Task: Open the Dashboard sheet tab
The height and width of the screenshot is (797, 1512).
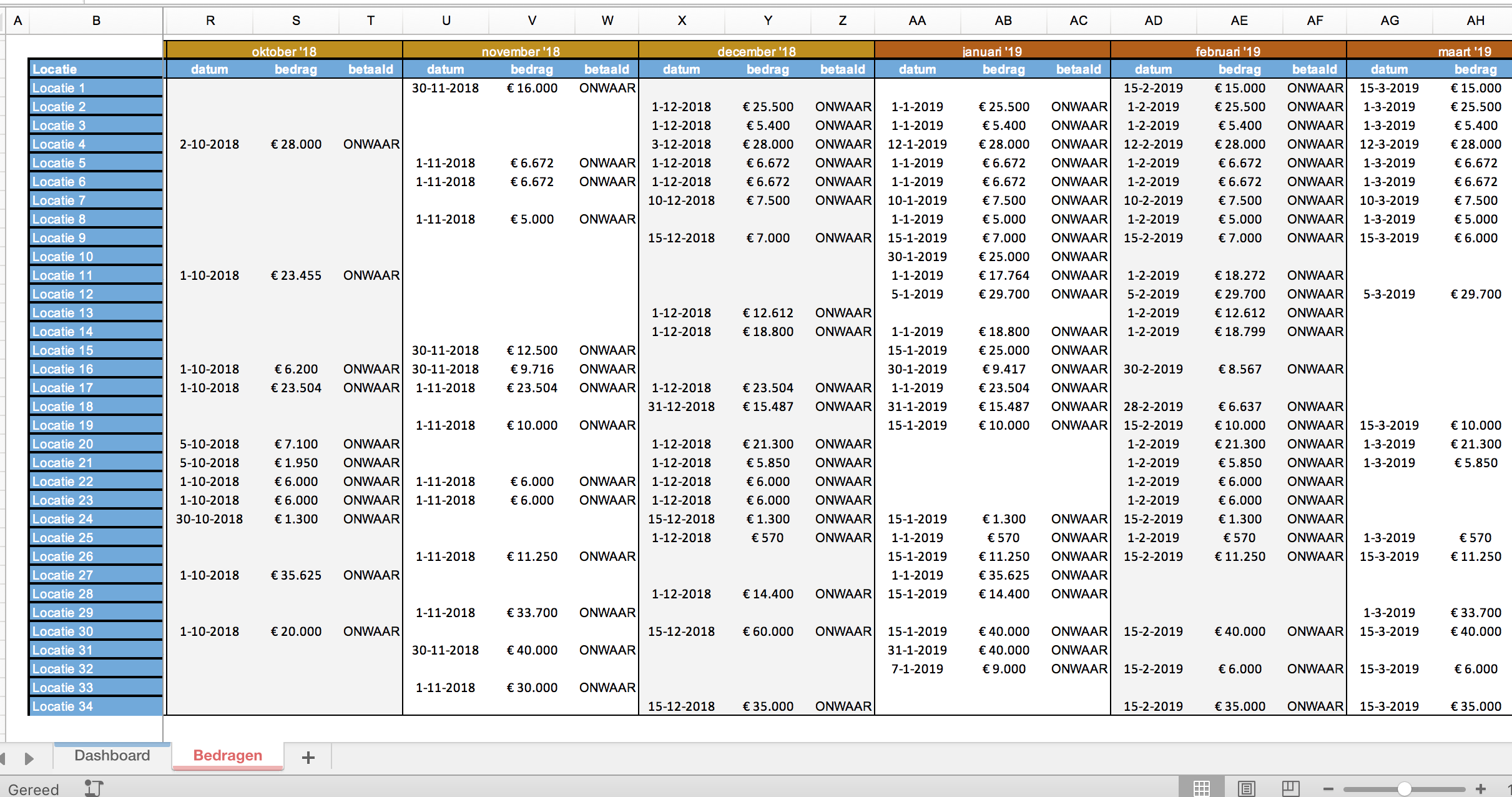Action: pos(112,756)
